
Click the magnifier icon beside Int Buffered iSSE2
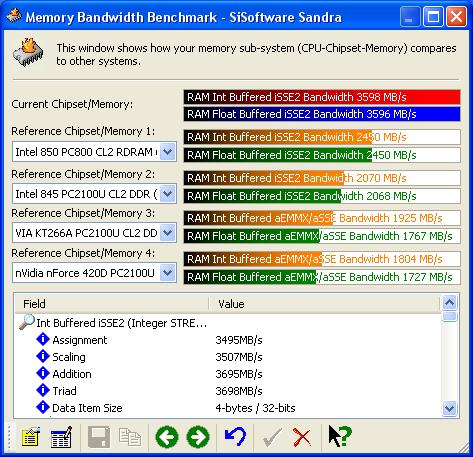(27, 322)
